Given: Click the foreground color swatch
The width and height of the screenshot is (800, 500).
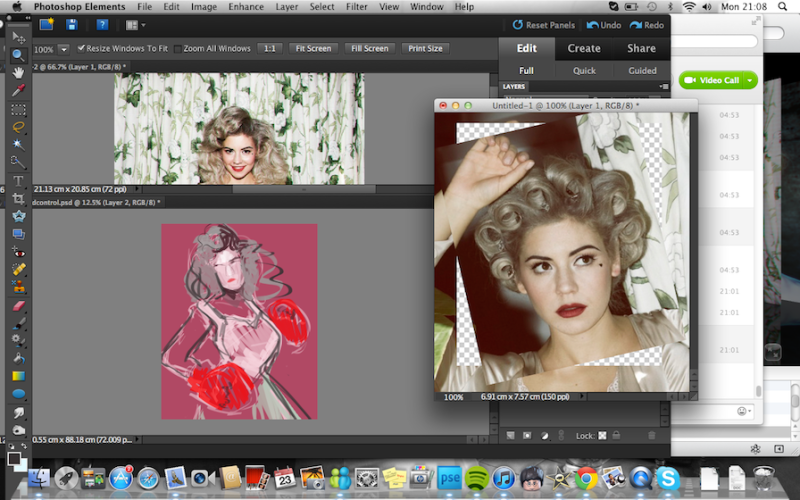Looking at the screenshot, I should coord(14,457).
